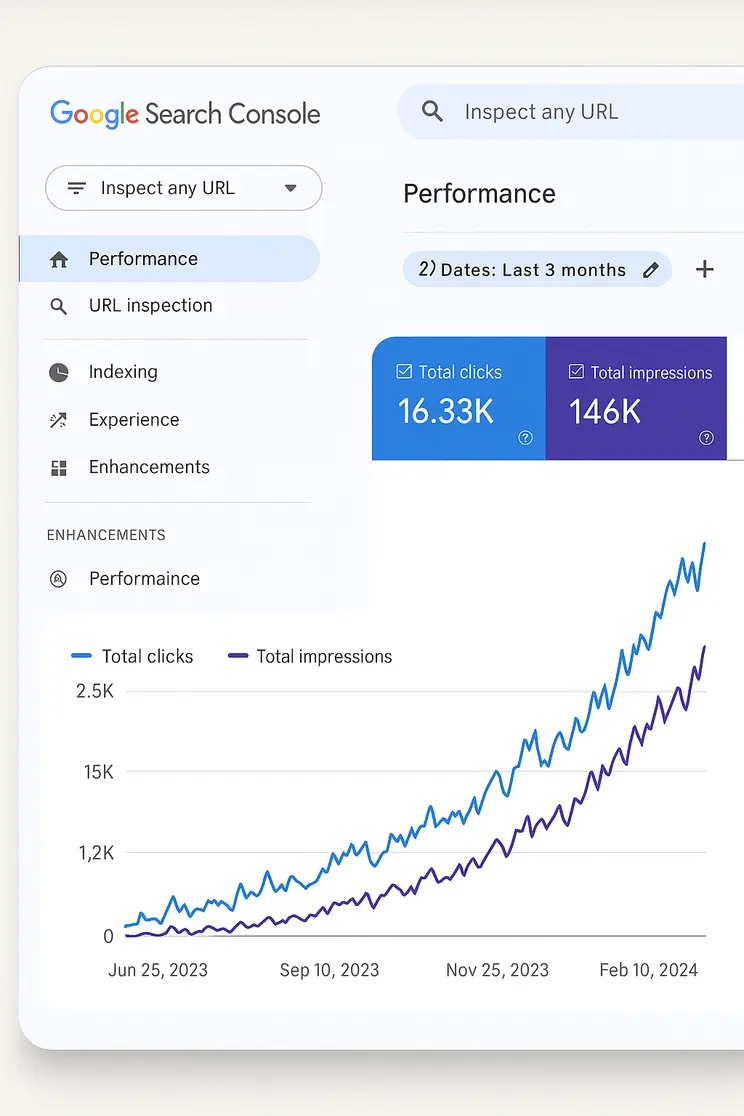
Task: Click the search magnifier icon in top bar
Action: click(432, 111)
